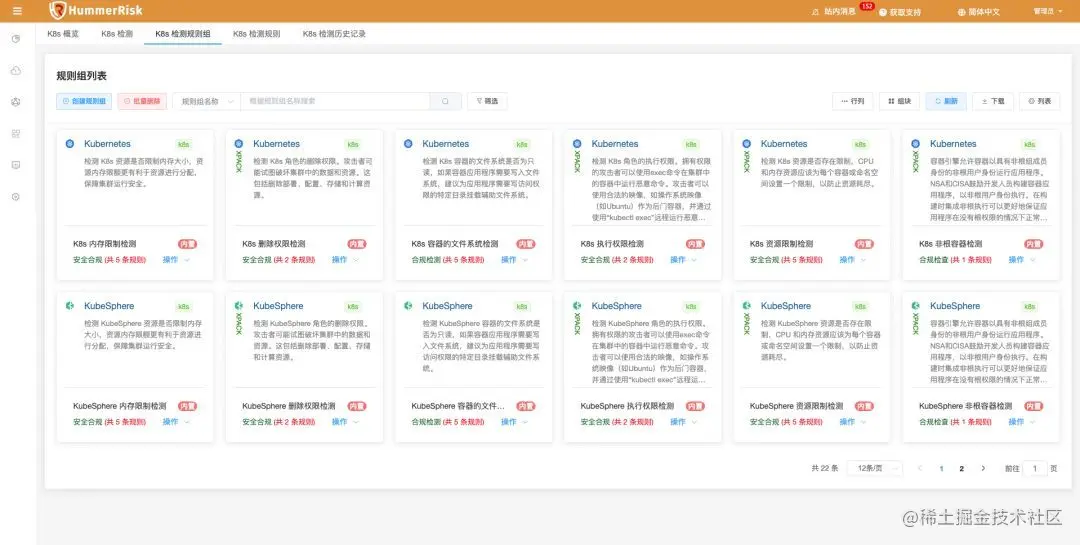Image resolution: width=1080 pixels, height=545 pixels.
Task: Open 站内消息 notifications link
Action: (840, 12)
